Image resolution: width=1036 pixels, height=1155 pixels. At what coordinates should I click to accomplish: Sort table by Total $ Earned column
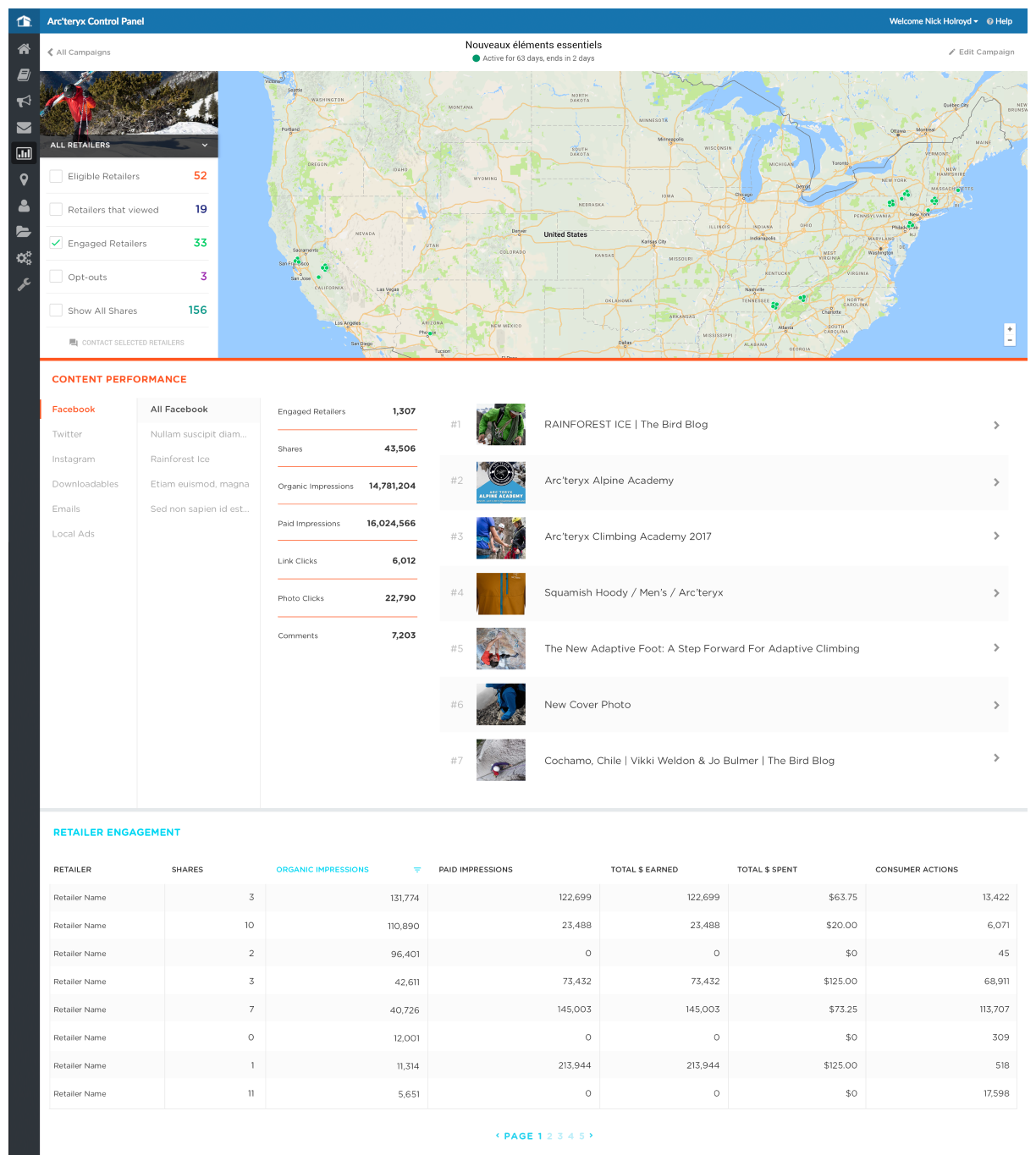[644, 870]
